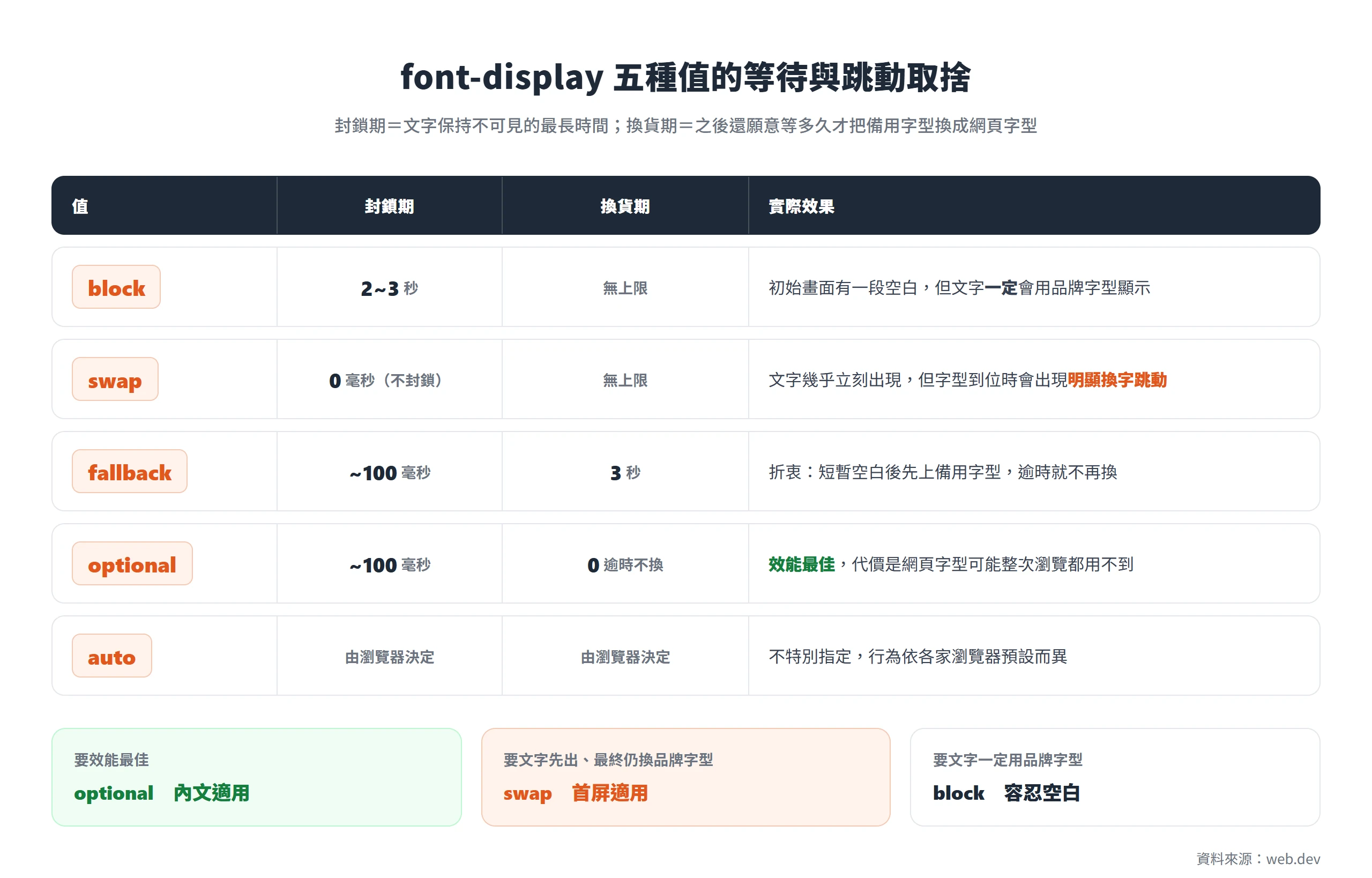Click '~100 毫秒' in the fallback row

[x=390, y=473]
